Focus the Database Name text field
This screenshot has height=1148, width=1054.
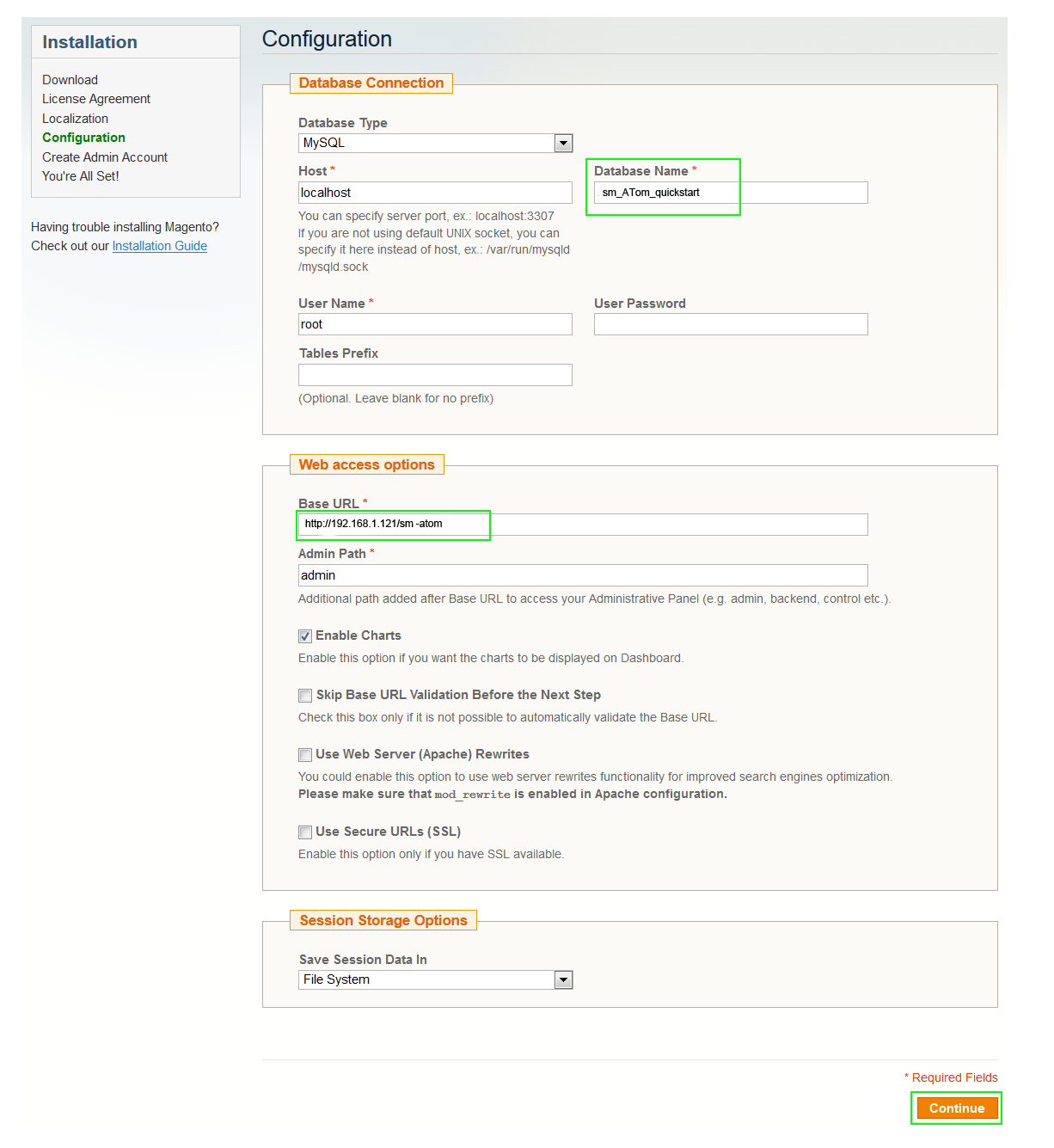(731, 193)
